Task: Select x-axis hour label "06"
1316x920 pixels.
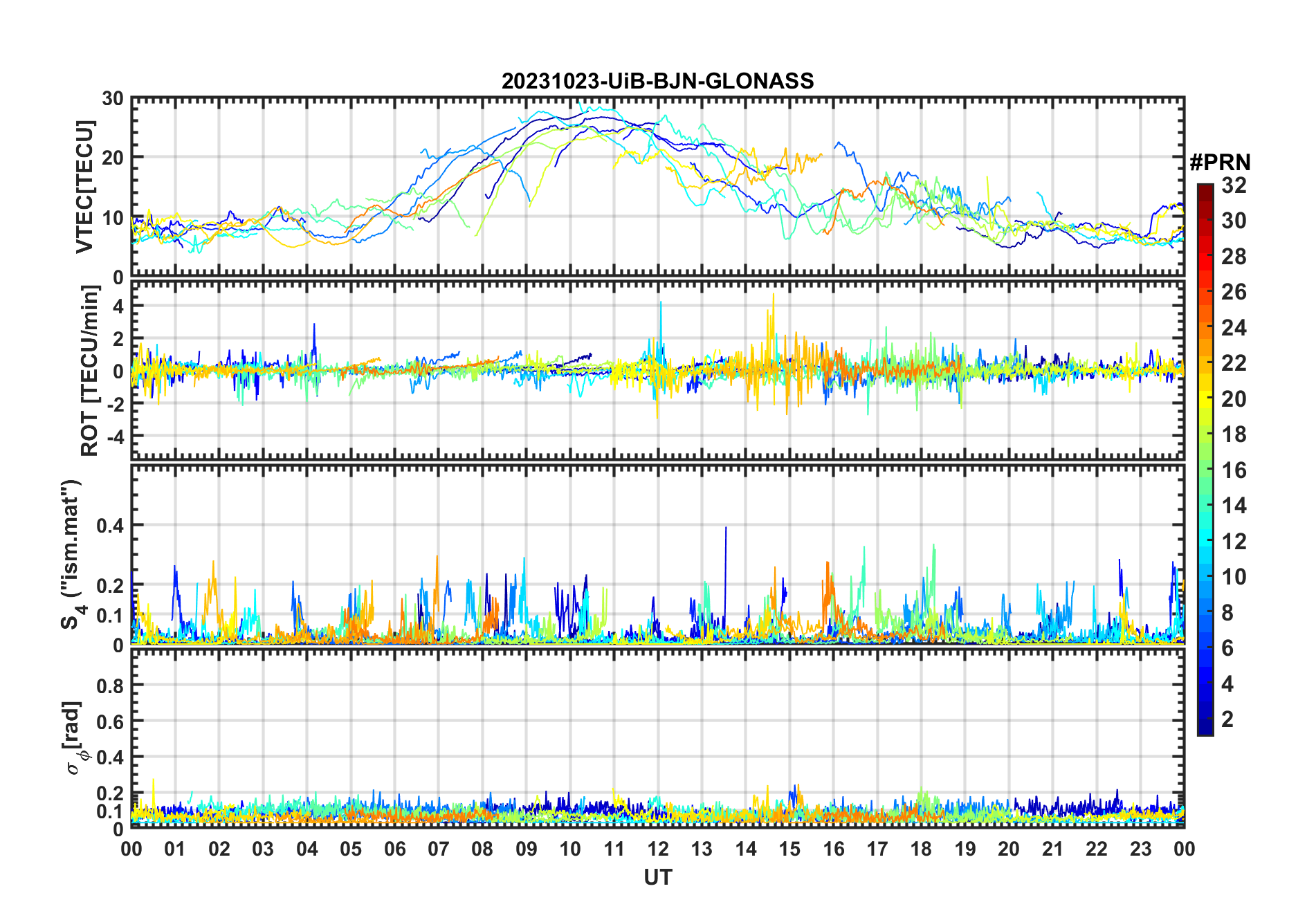Action: pos(395,848)
